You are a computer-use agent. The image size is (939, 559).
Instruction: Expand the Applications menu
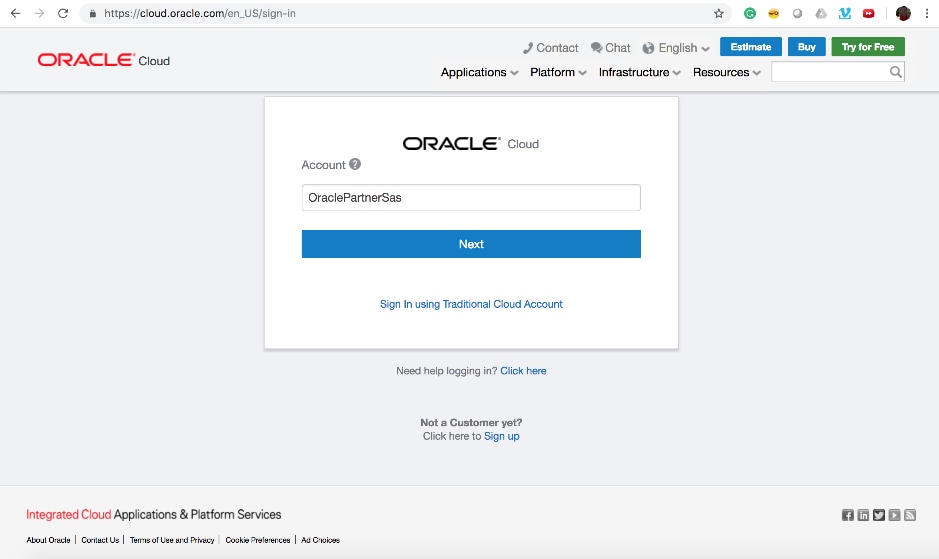point(479,72)
